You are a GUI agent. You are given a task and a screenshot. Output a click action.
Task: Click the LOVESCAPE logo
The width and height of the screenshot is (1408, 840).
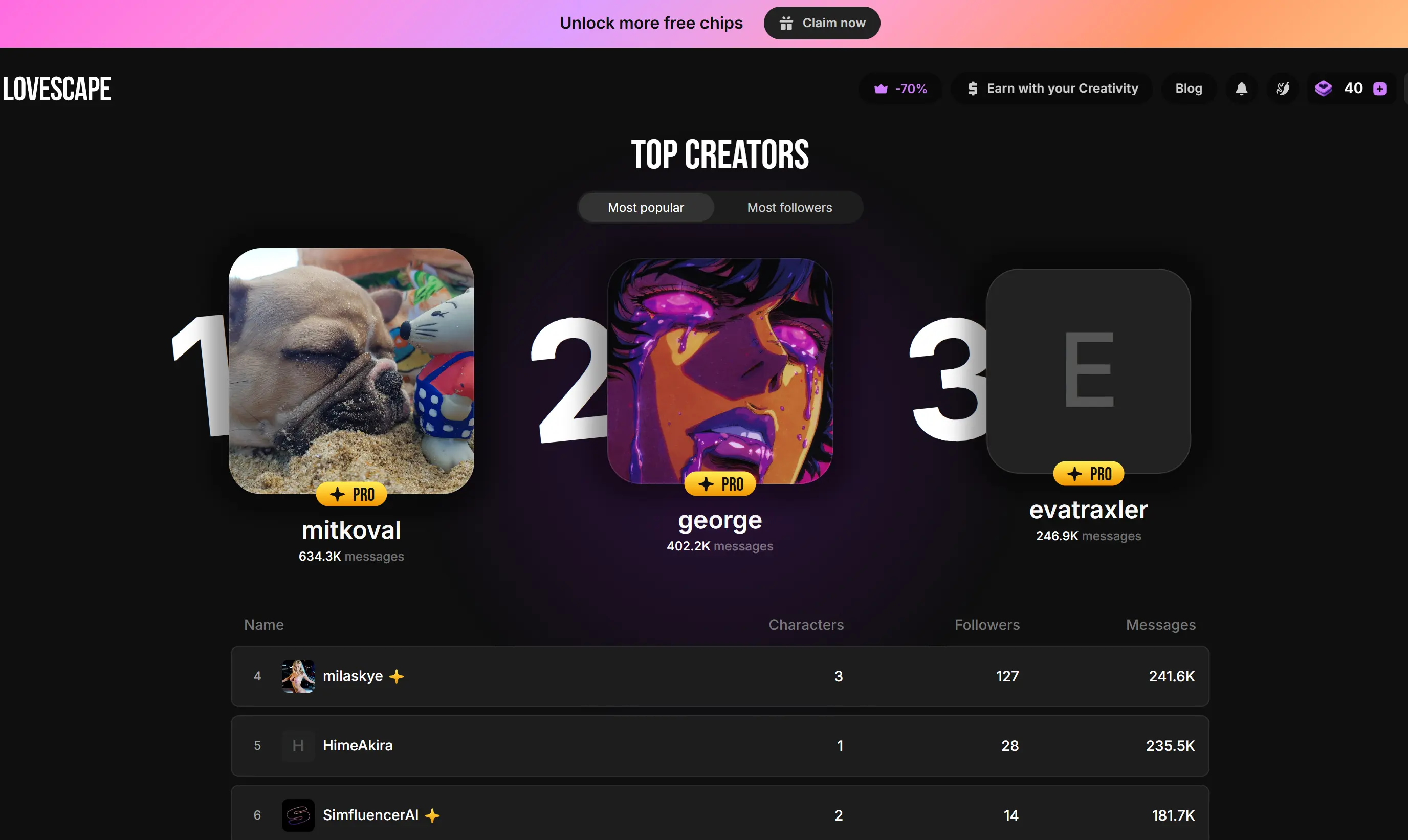point(57,89)
